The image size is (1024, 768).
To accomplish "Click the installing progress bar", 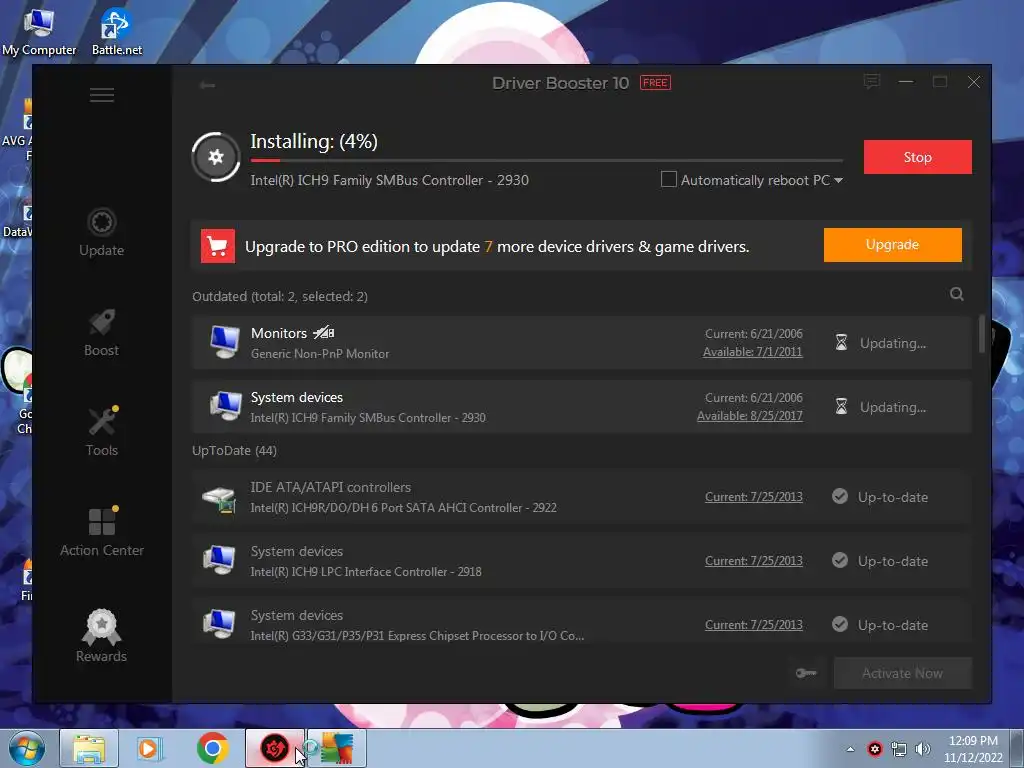I will point(547,160).
